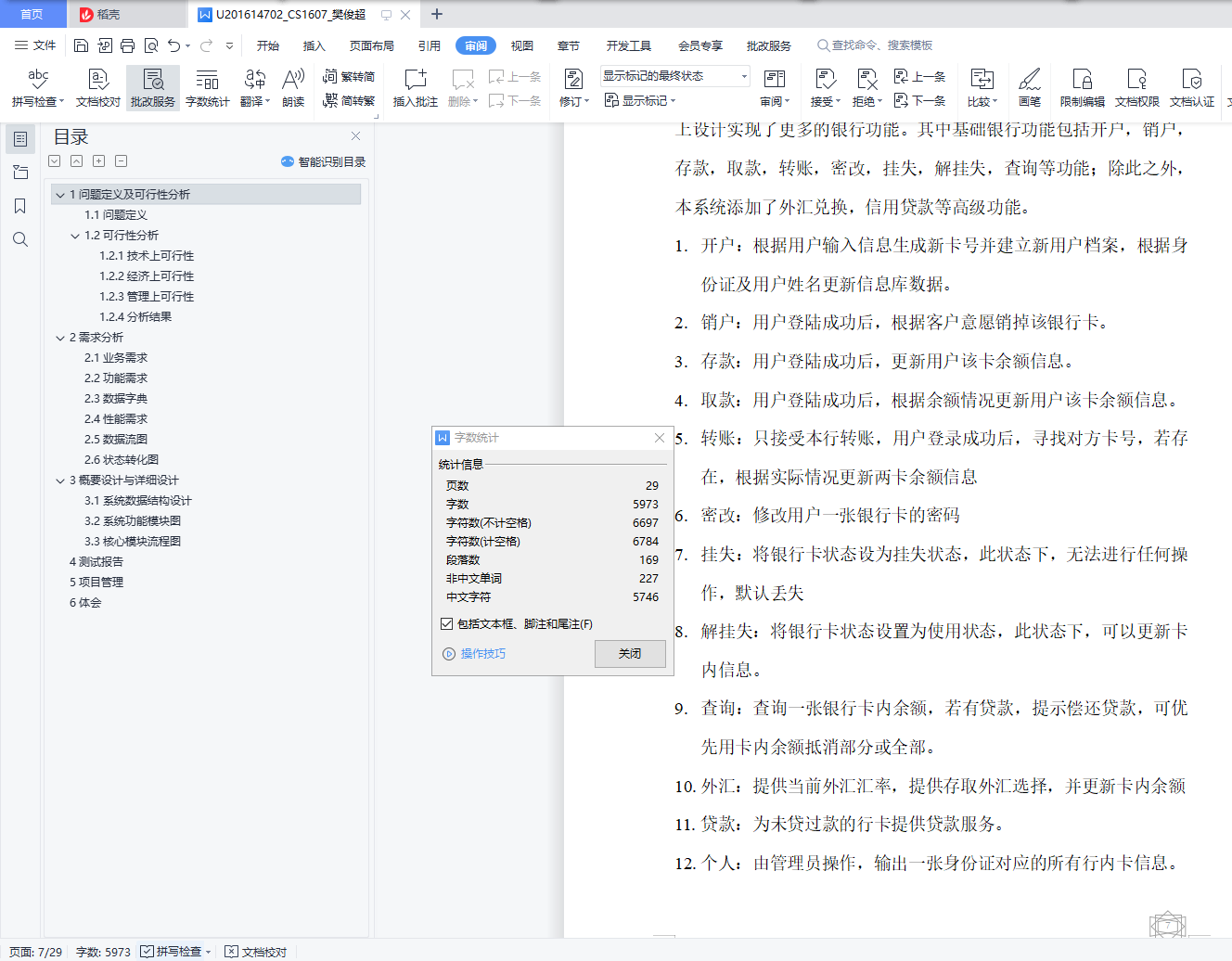Click the Undo arrow icon

[173, 45]
